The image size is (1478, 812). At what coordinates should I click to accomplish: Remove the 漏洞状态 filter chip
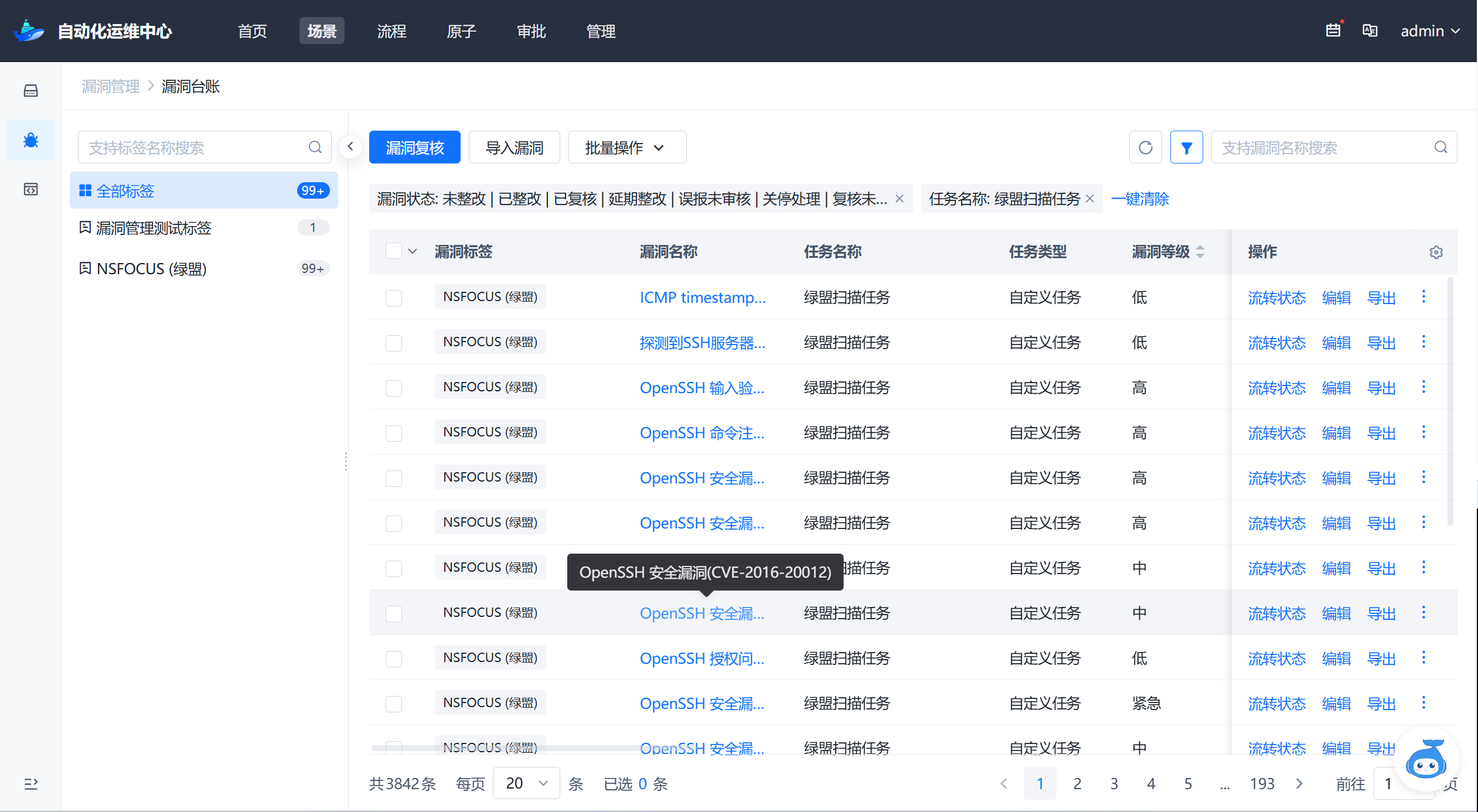pyautogui.click(x=900, y=199)
